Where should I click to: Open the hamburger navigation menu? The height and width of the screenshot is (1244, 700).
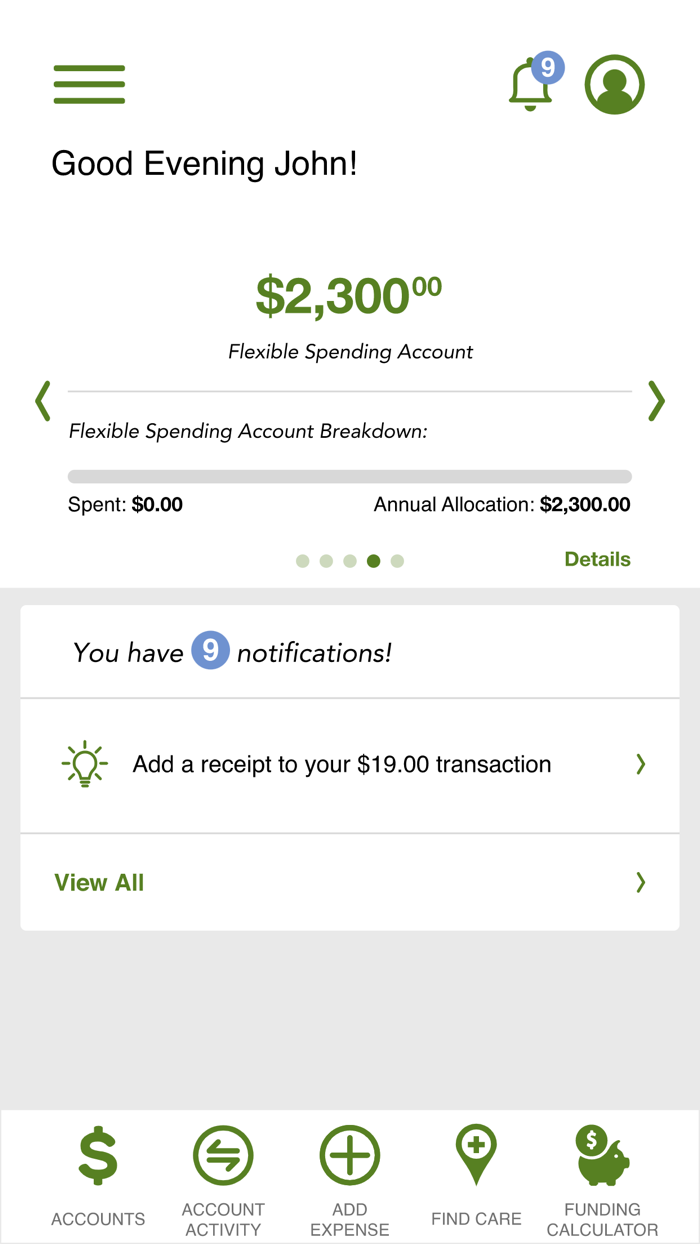(x=89, y=85)
